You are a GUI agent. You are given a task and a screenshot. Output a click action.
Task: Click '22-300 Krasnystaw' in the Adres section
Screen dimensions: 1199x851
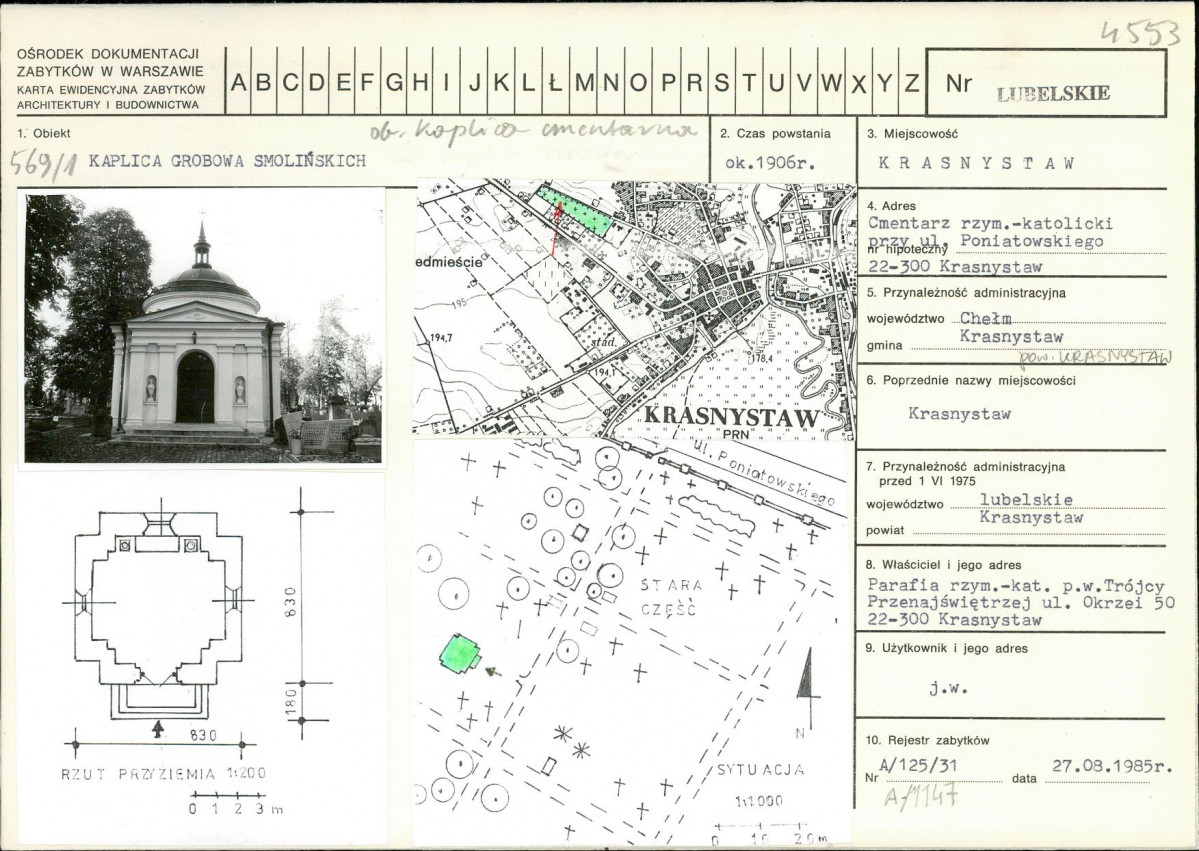click(x=955, y=267)
